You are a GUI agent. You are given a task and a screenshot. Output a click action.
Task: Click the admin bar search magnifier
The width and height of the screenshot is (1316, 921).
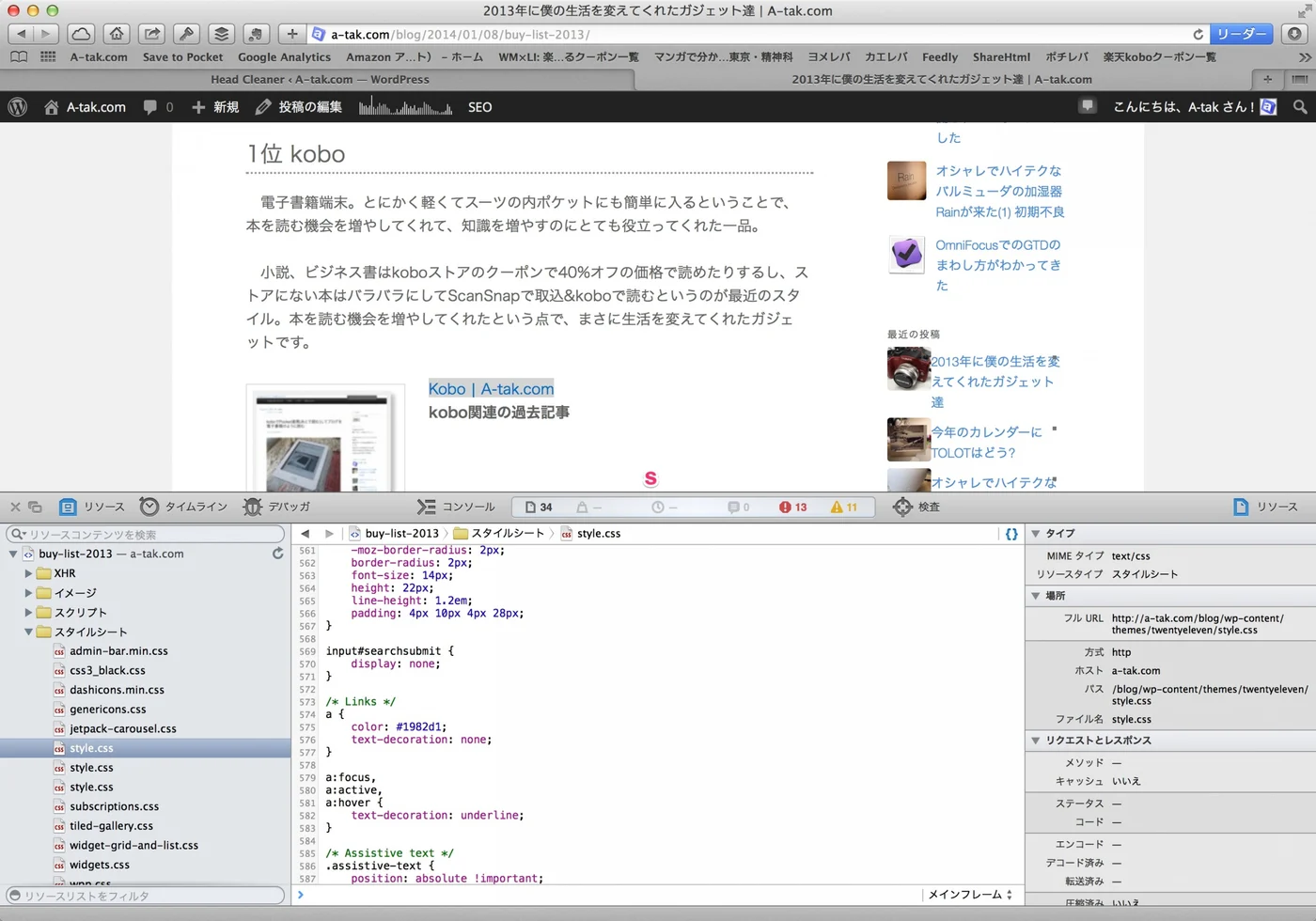(x=1300, y=107)
